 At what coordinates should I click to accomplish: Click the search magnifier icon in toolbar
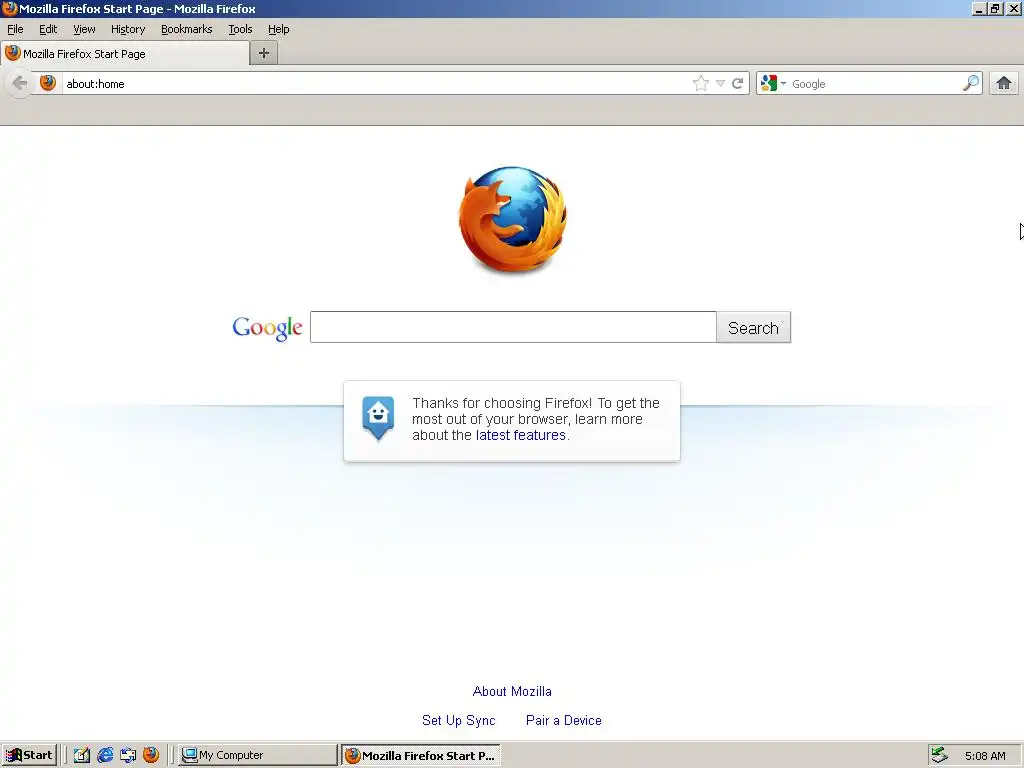pyautogui.click(x=971, y=84)
